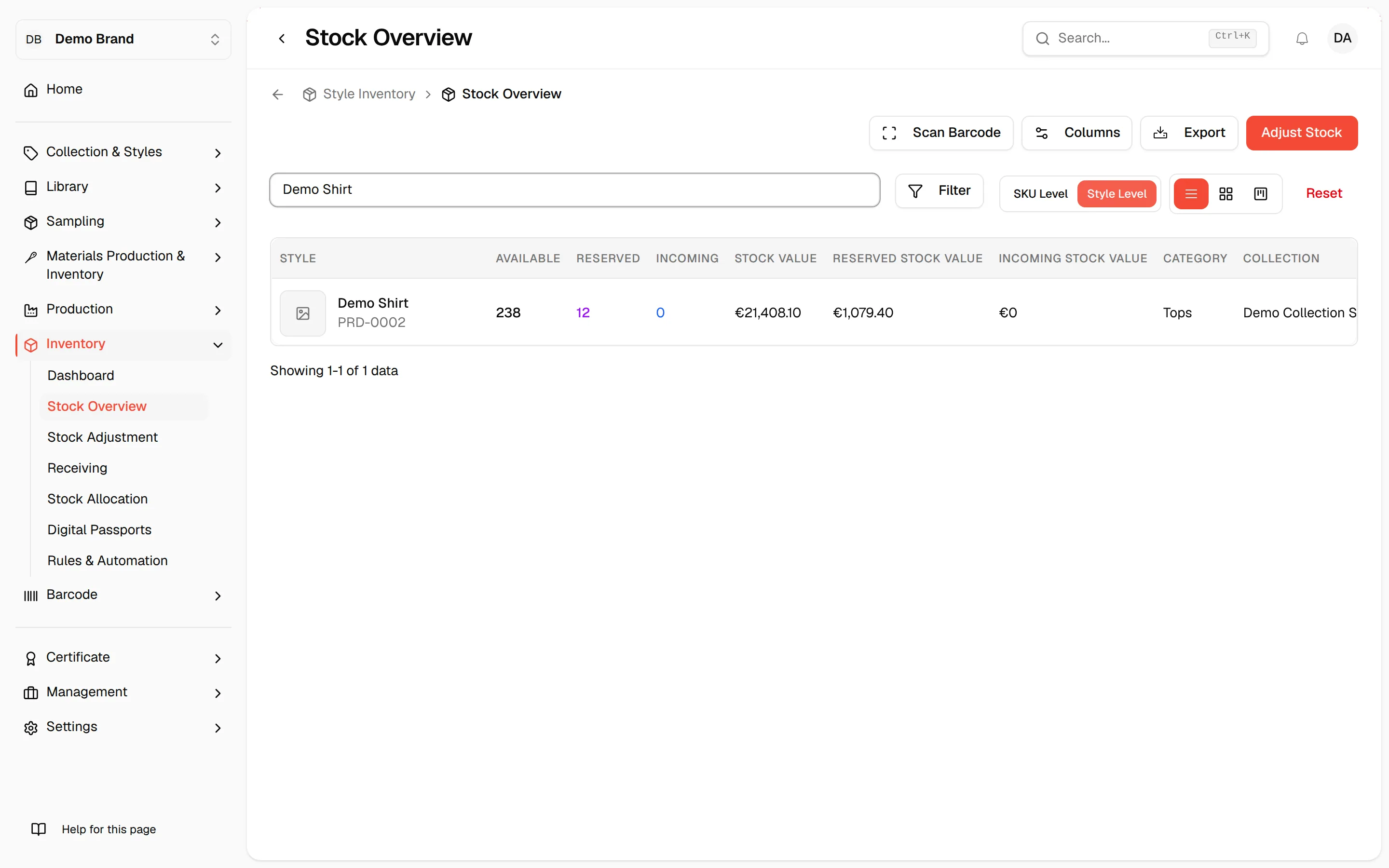Click the notification bell icon
Viewport: 1389px width, 868px height.
click(1302, 39)
